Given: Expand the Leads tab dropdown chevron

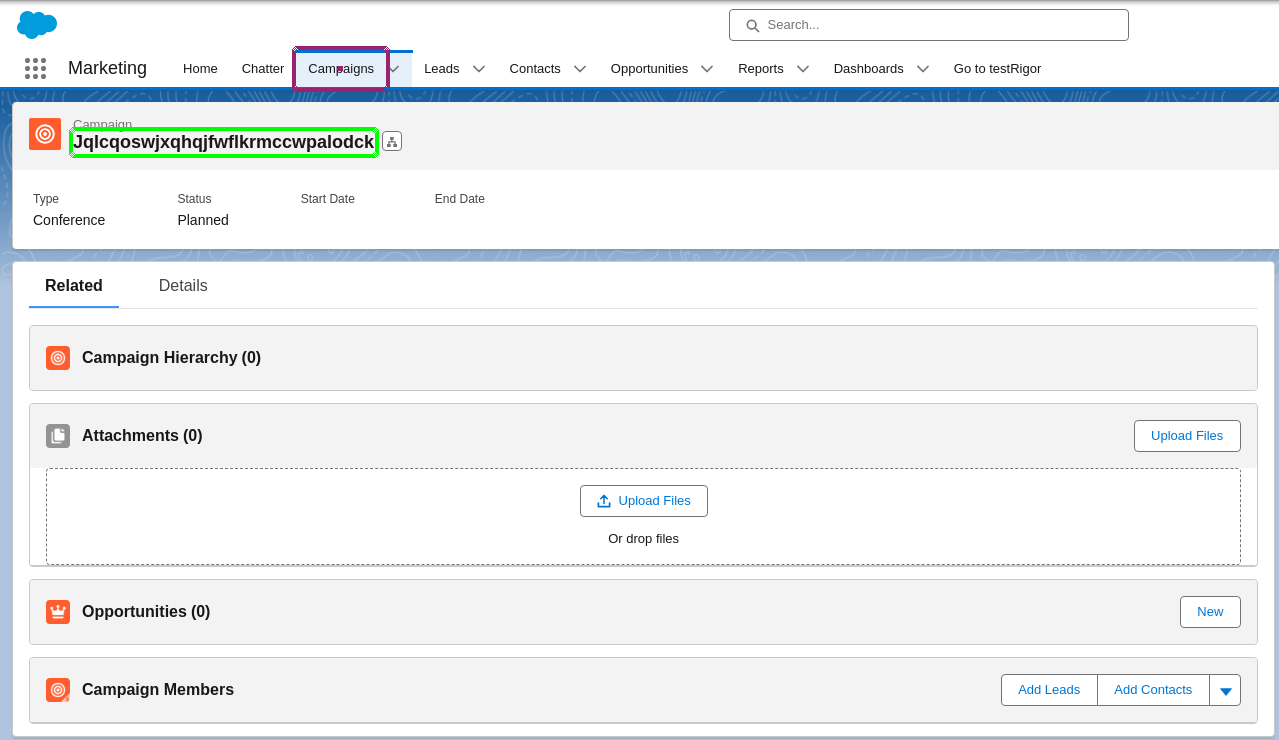Looking at the screenshot, I should click(479, 68).
